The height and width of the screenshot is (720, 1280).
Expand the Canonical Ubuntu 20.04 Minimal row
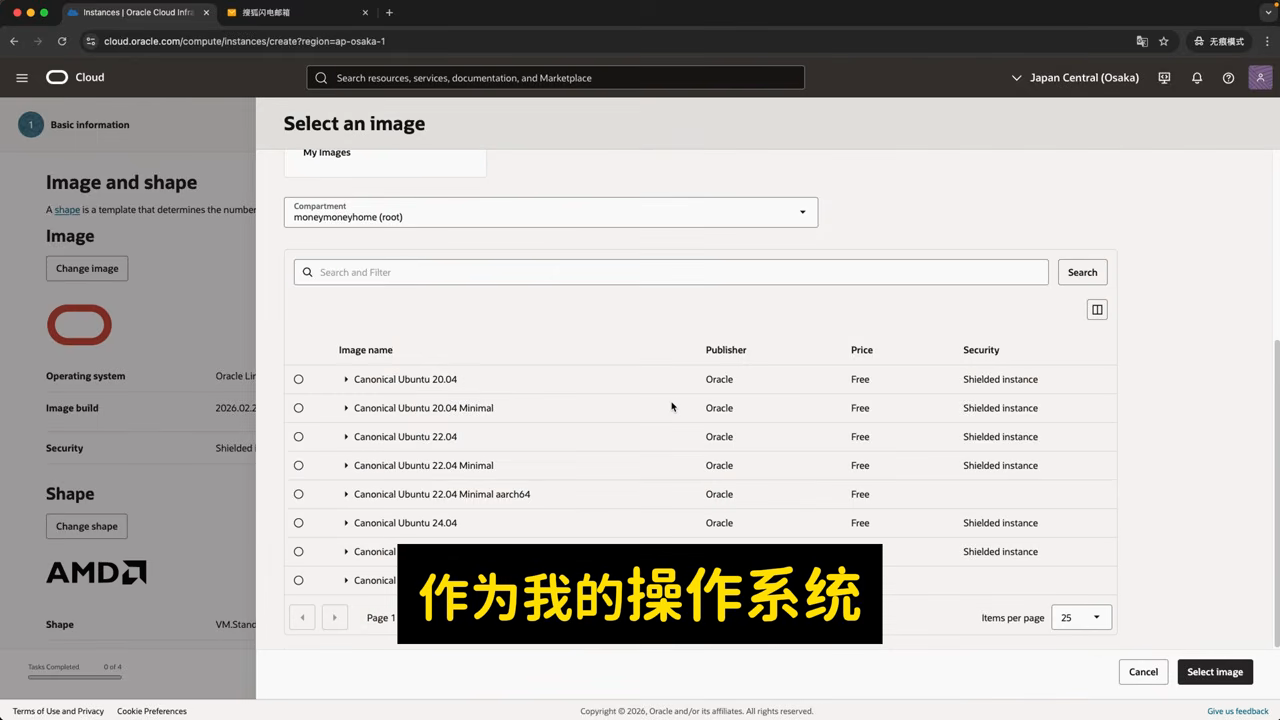pos(346,408)
